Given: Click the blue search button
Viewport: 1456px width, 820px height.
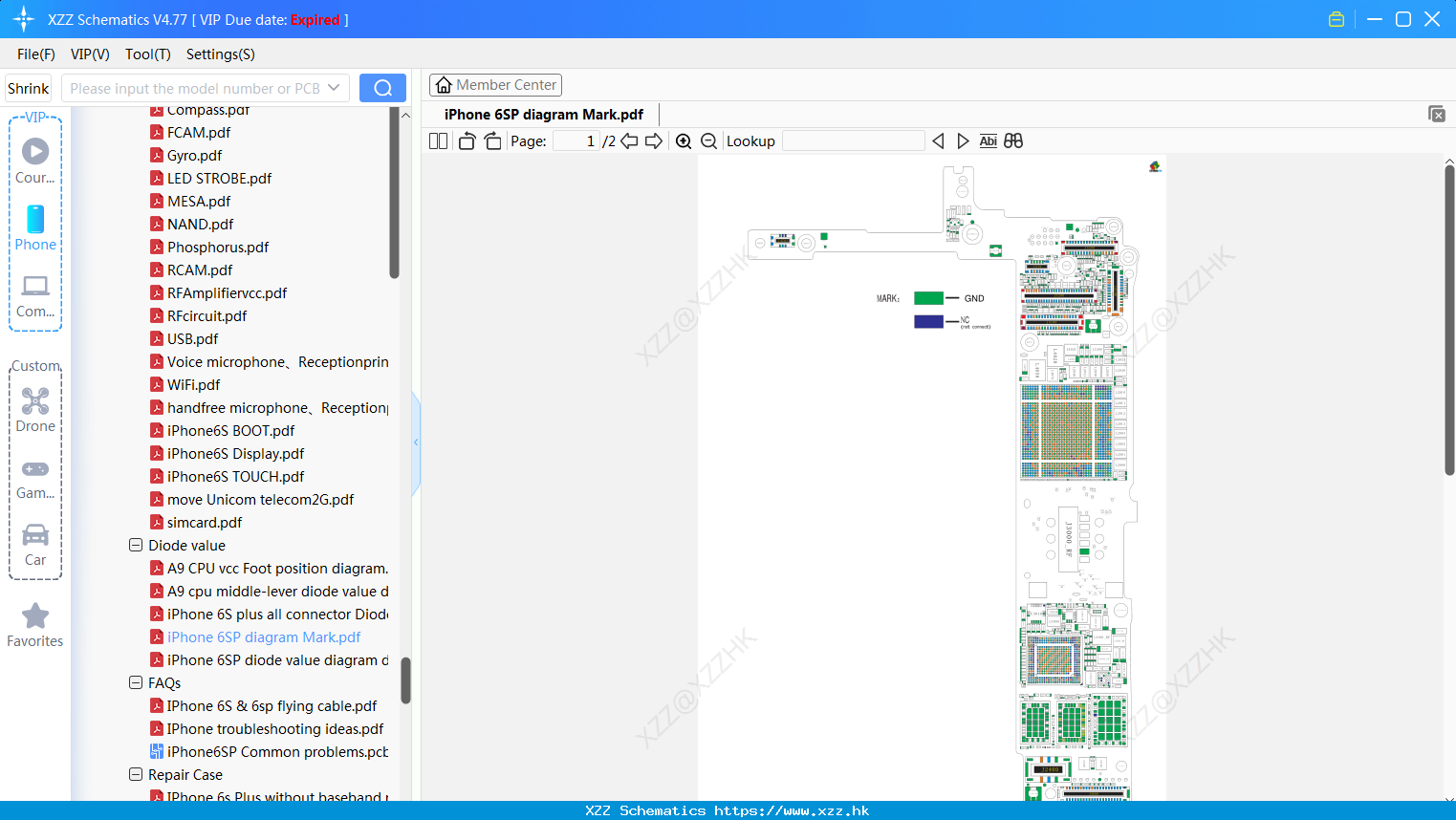Looking at the screenshot, I should (382, 88).
